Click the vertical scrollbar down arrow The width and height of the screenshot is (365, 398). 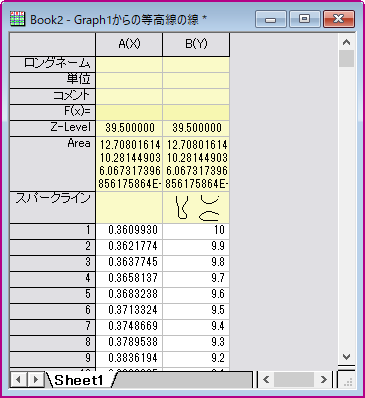tap(346, 357)
